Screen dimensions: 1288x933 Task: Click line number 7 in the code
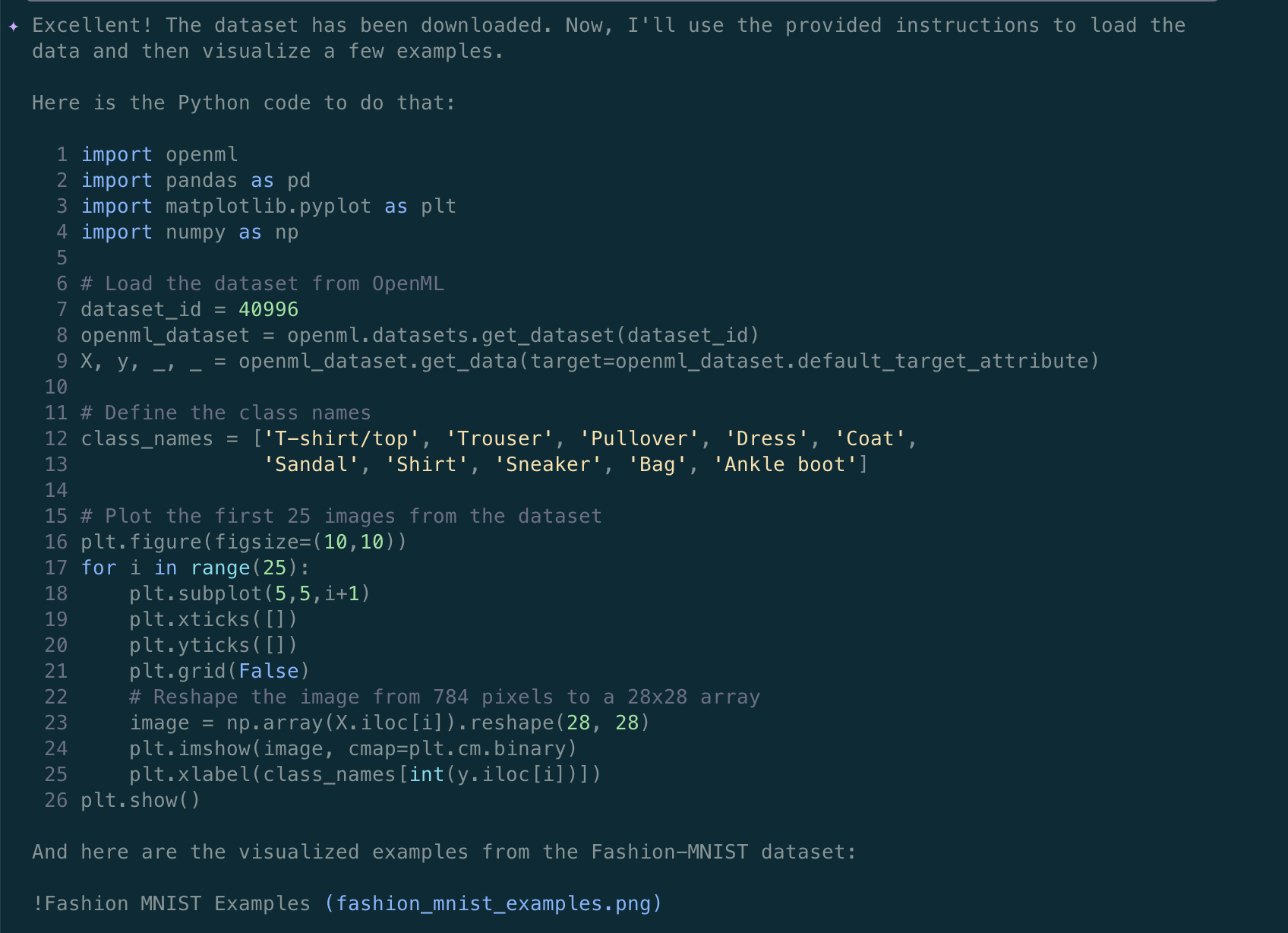(x=62, y=309)
